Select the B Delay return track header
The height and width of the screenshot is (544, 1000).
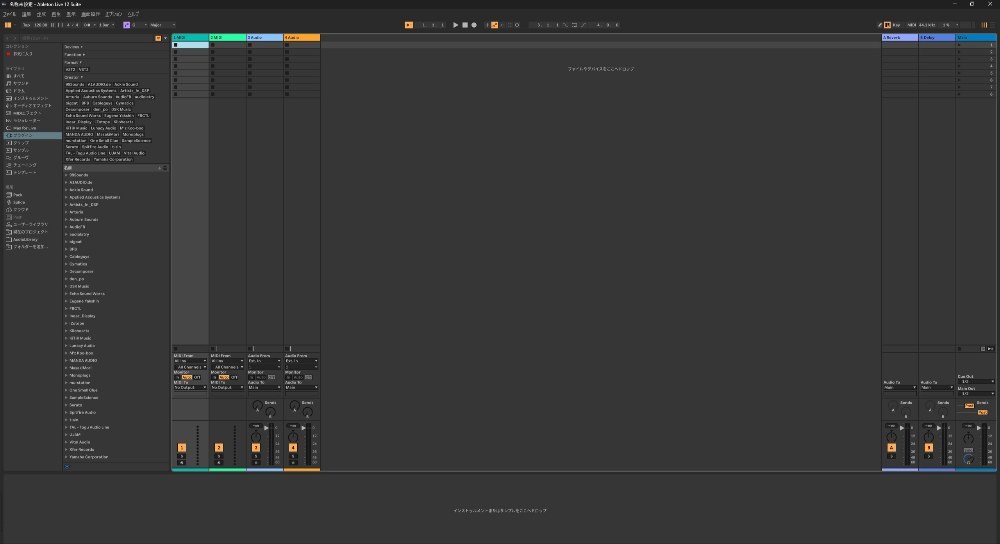[936, 38]
